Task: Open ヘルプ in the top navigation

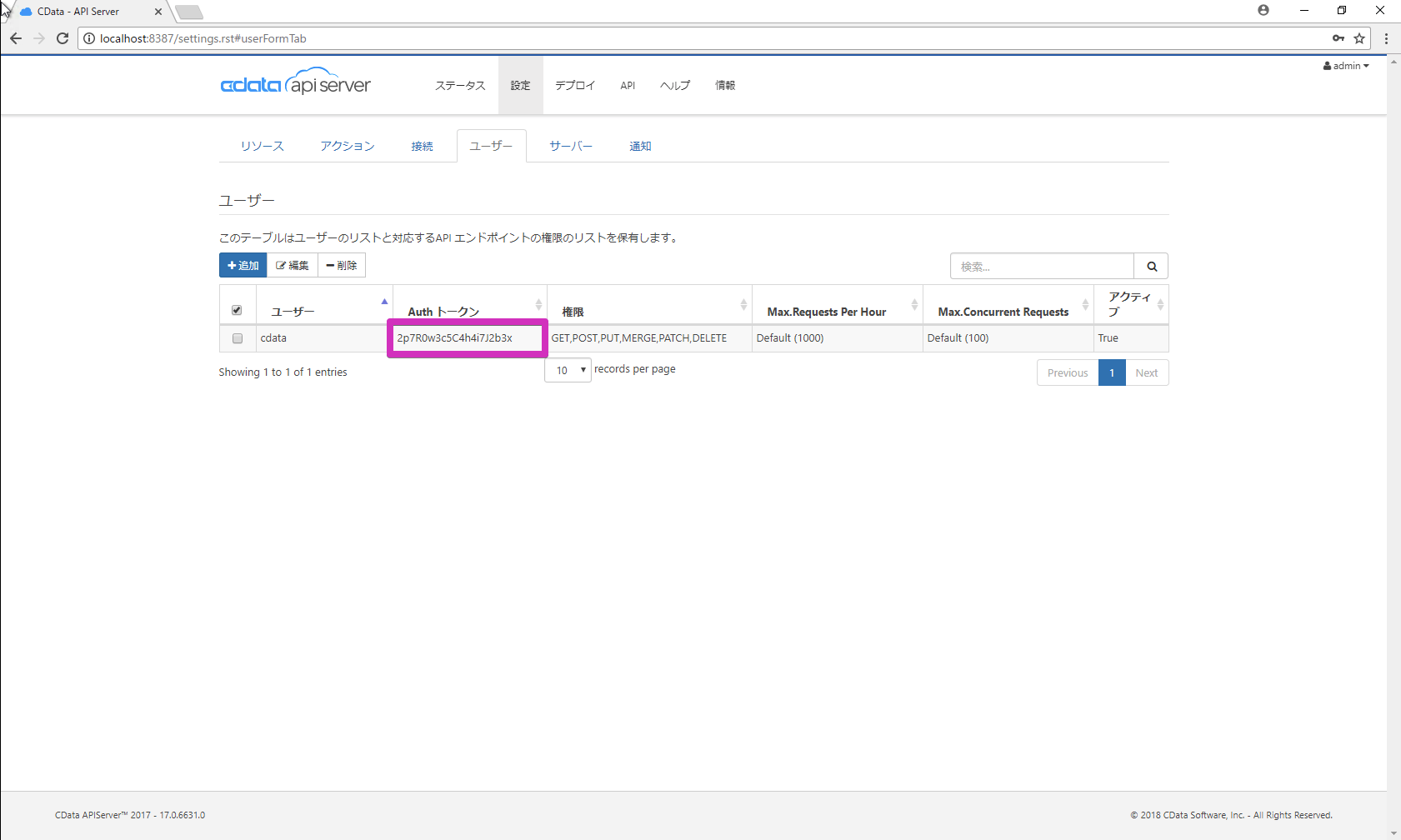Action: (675, 85)
